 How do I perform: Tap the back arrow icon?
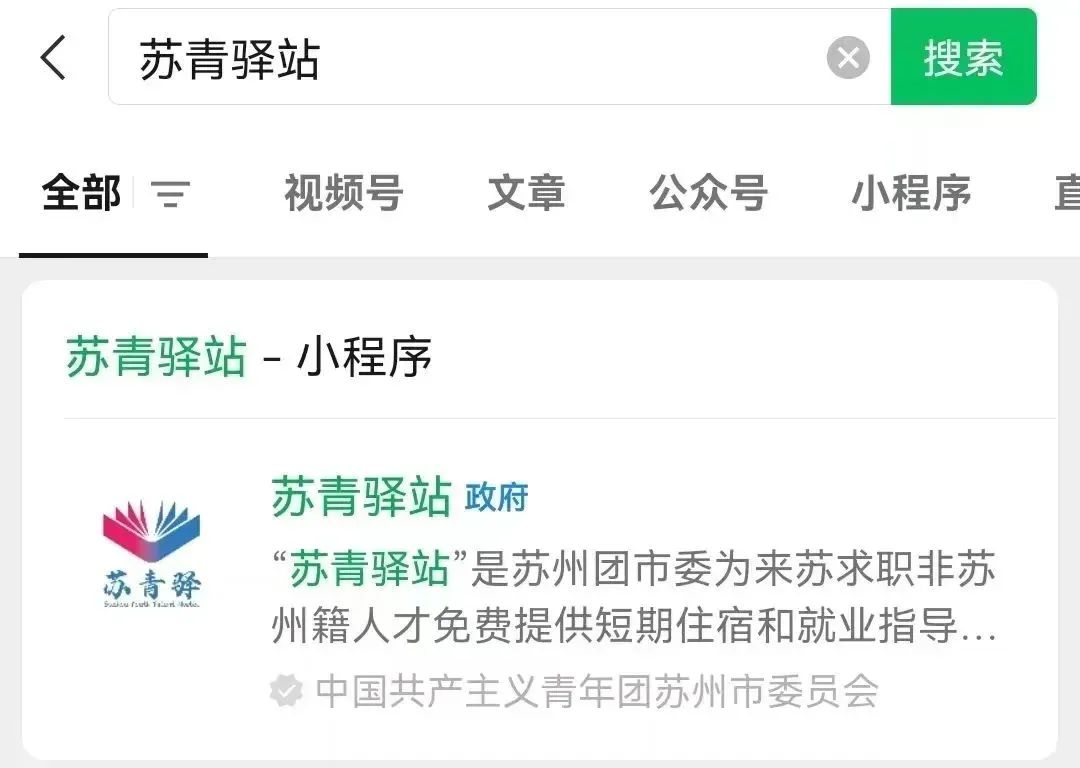53,58
